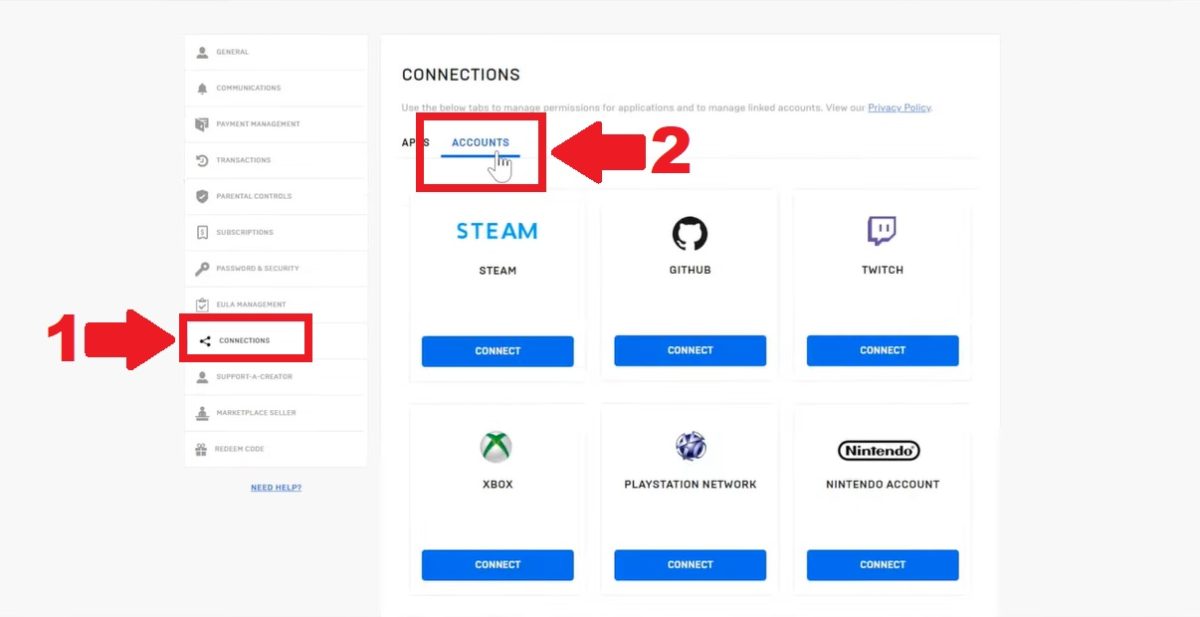Click the Transactions history icon
This screenshot has width=1200, height=617.
tap(202, 160)
